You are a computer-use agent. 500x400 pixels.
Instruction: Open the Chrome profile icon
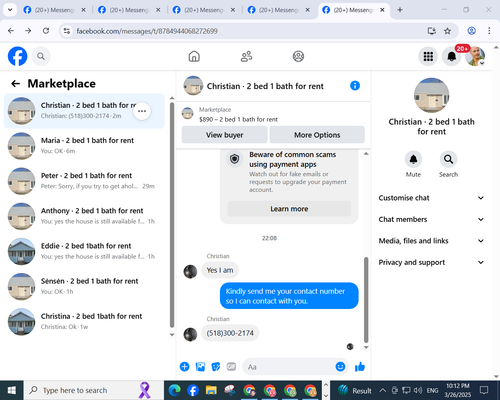[x=471, y=31]
